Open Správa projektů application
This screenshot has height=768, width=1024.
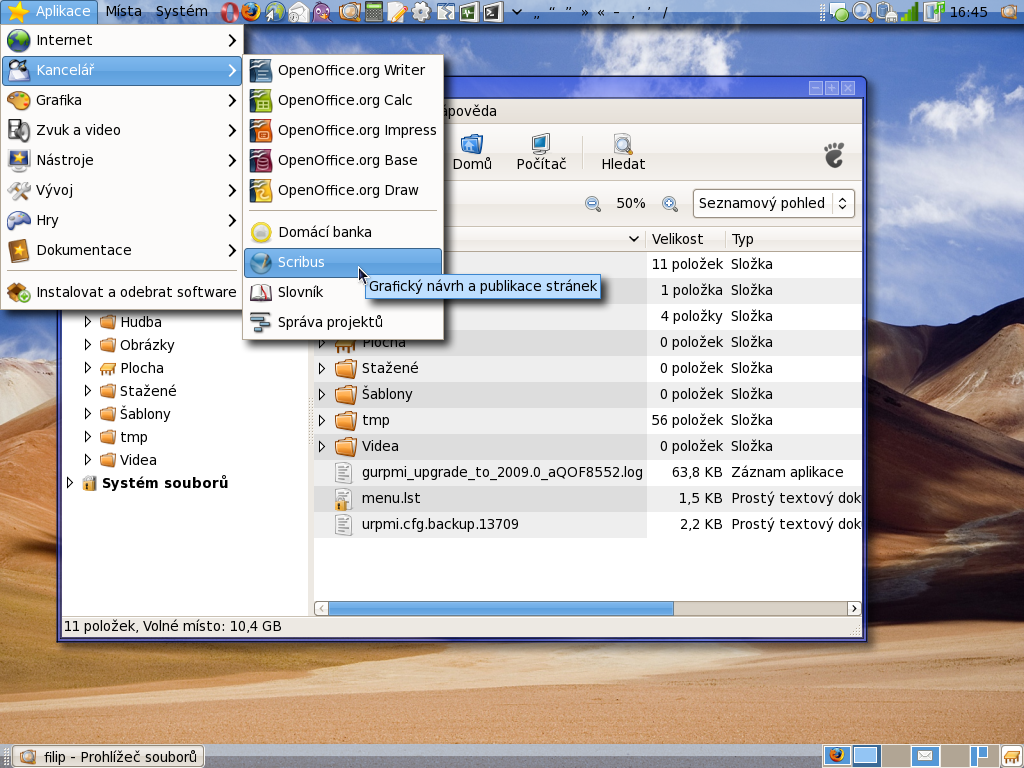343,323
